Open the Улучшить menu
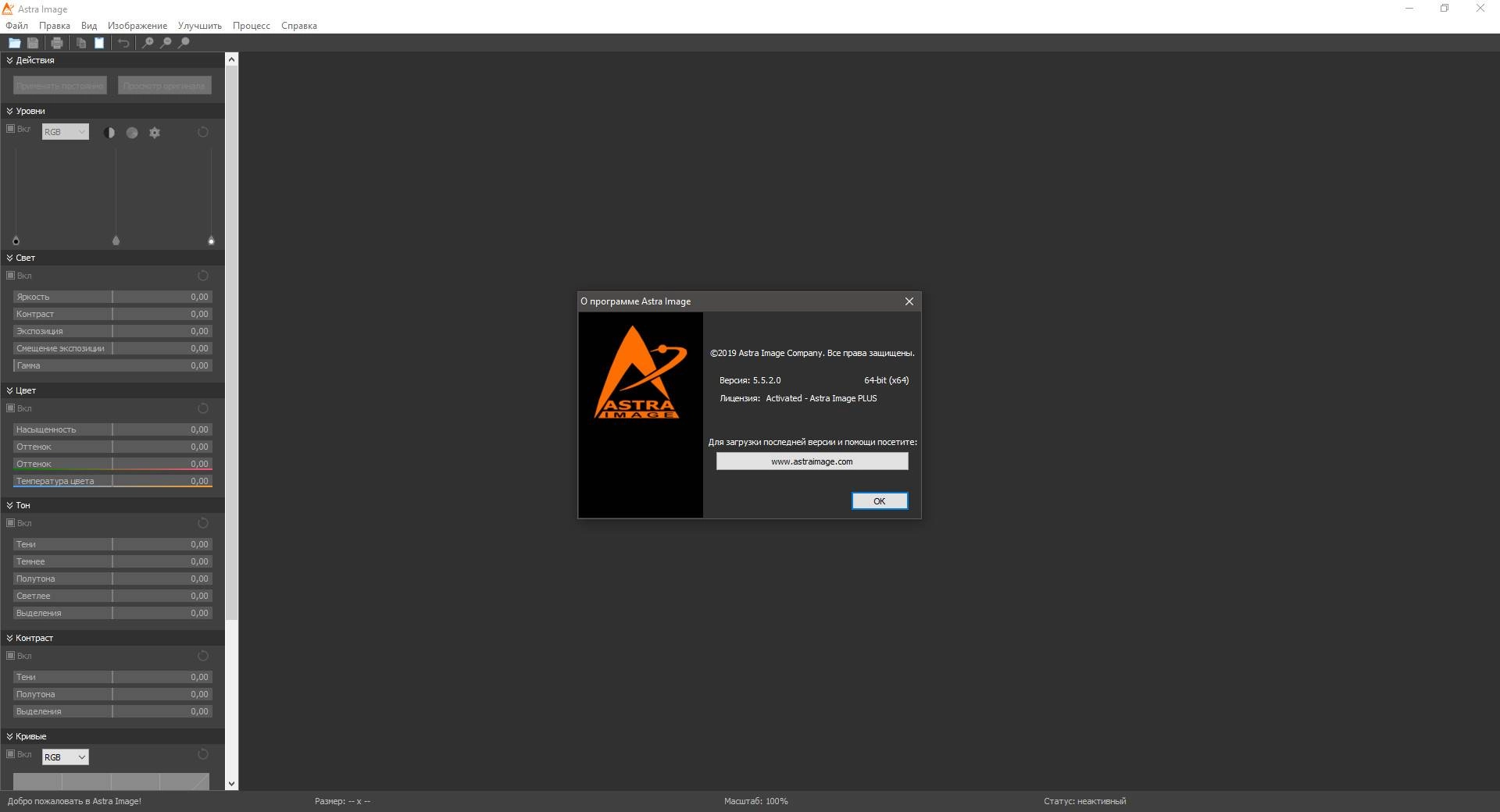 [x=200, y=26]
